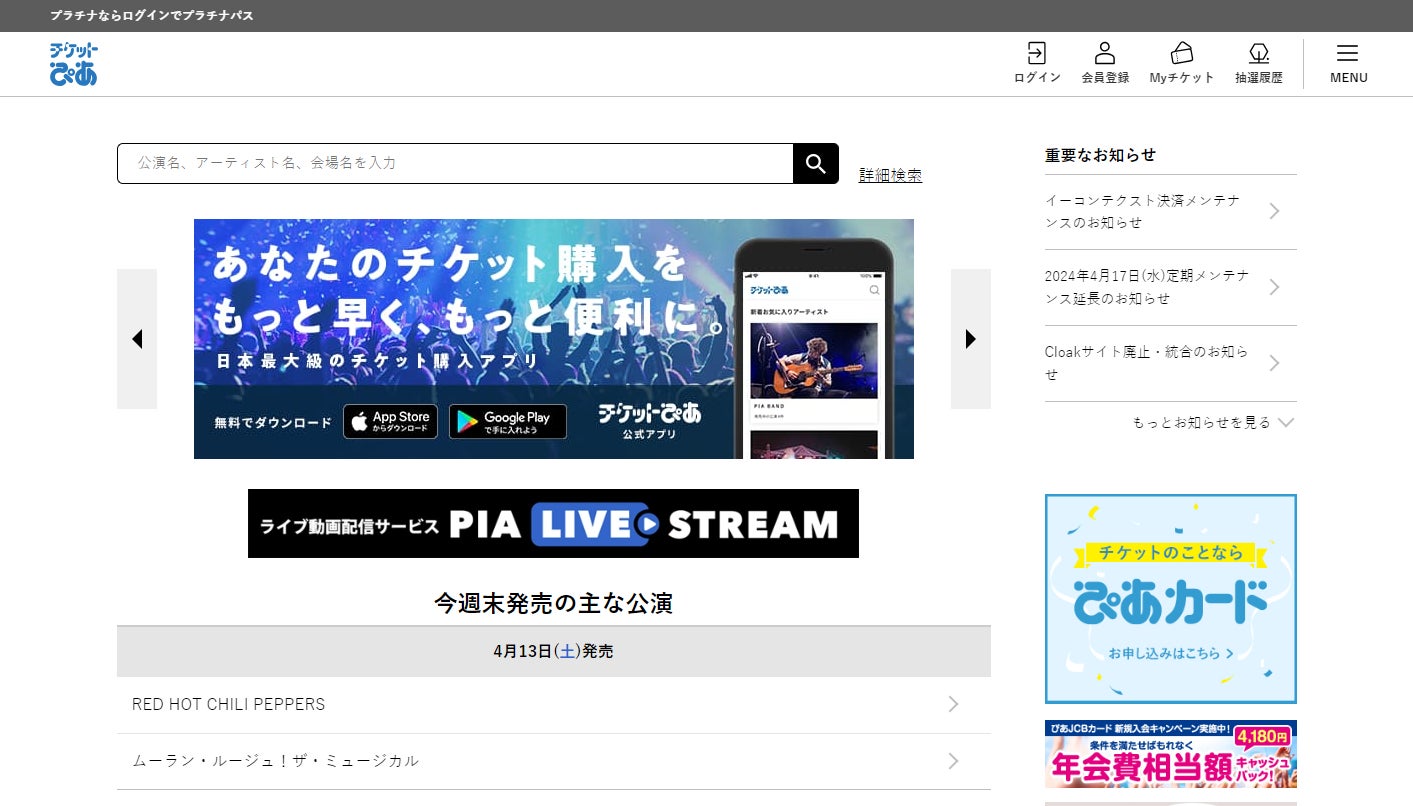Click chevron on ムーラン・ルージュ row
The image size is (1413, 806).
point(953,761)
